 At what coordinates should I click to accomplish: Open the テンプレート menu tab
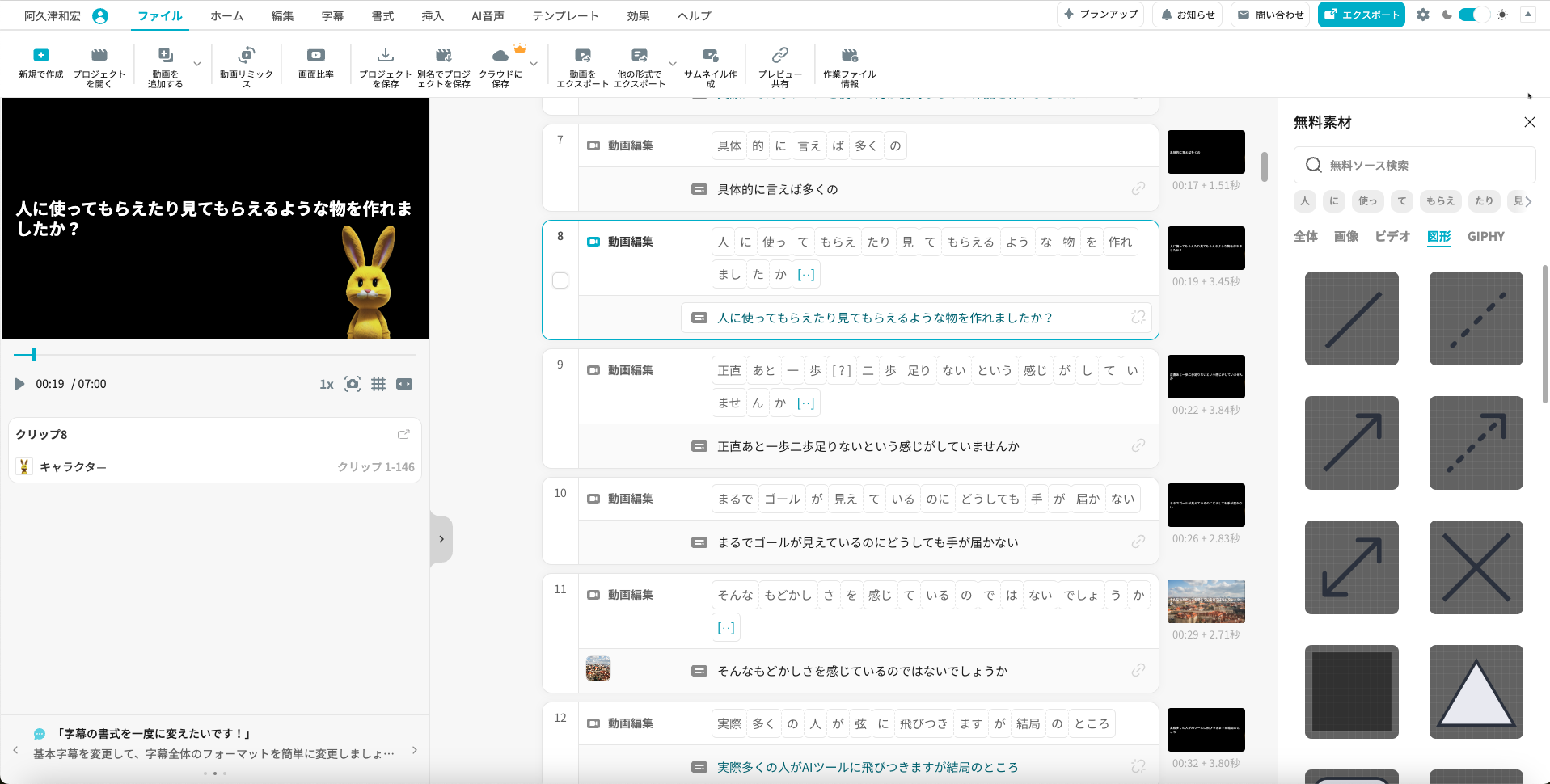tap(565, 15)
